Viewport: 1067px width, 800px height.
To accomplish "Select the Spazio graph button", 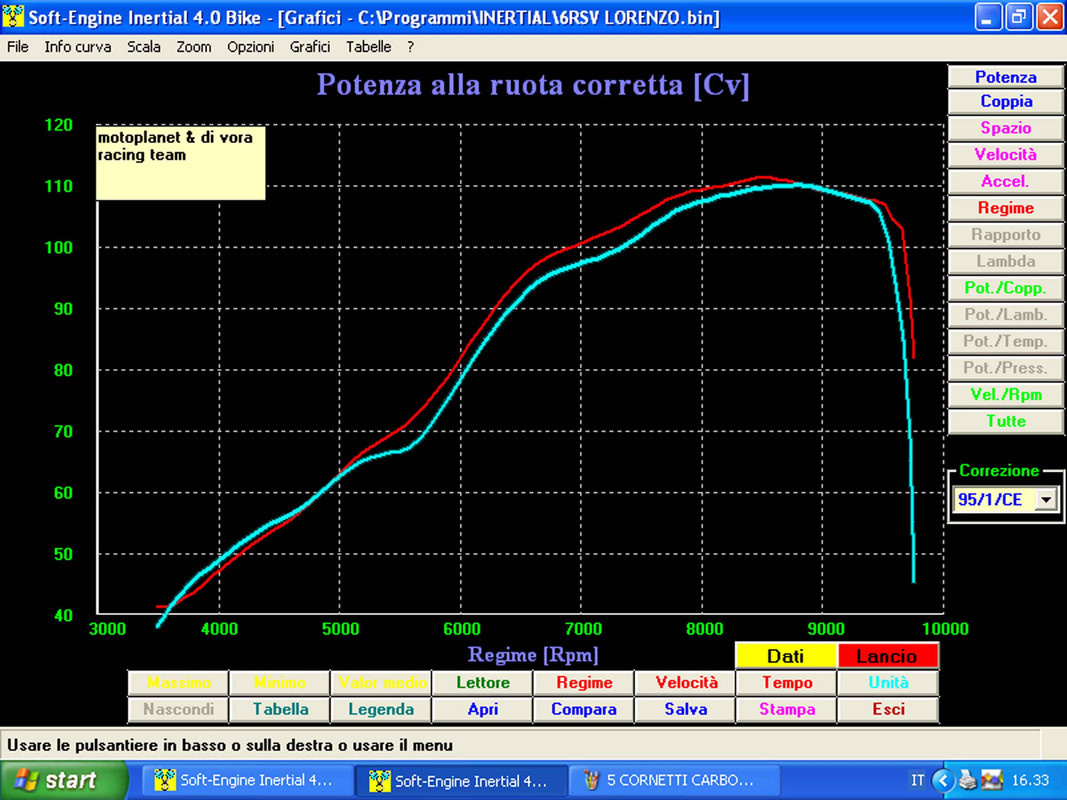I will pos(1005,128).
